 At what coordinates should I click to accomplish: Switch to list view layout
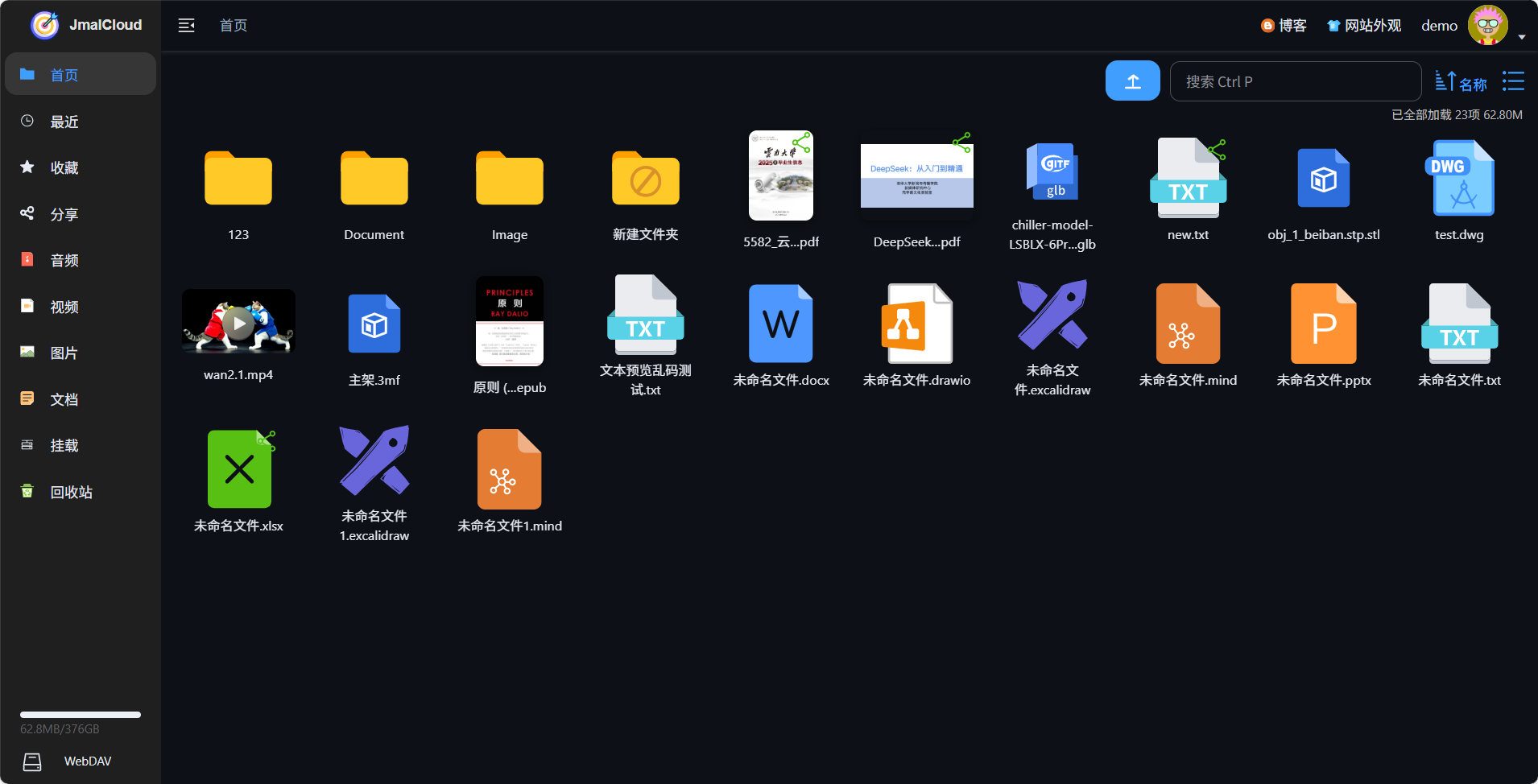(x=1513, y=81)
